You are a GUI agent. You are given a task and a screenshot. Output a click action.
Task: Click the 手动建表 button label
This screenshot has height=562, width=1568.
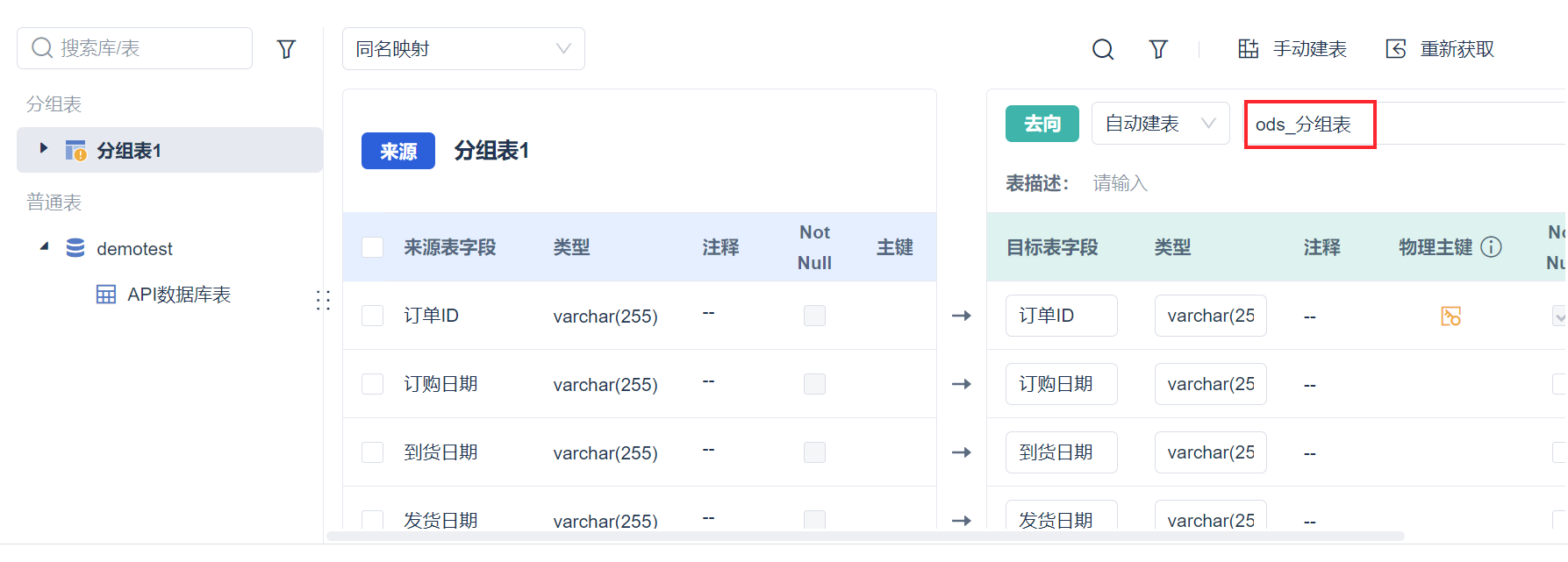[1309, 49]
